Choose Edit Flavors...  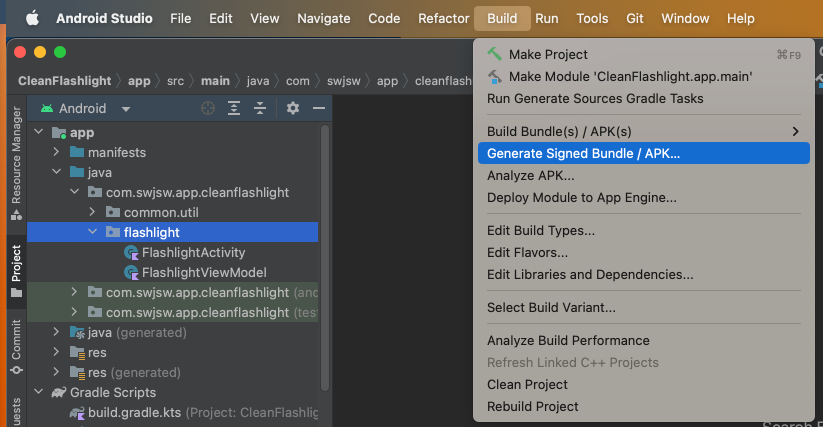tap(643, 253)
